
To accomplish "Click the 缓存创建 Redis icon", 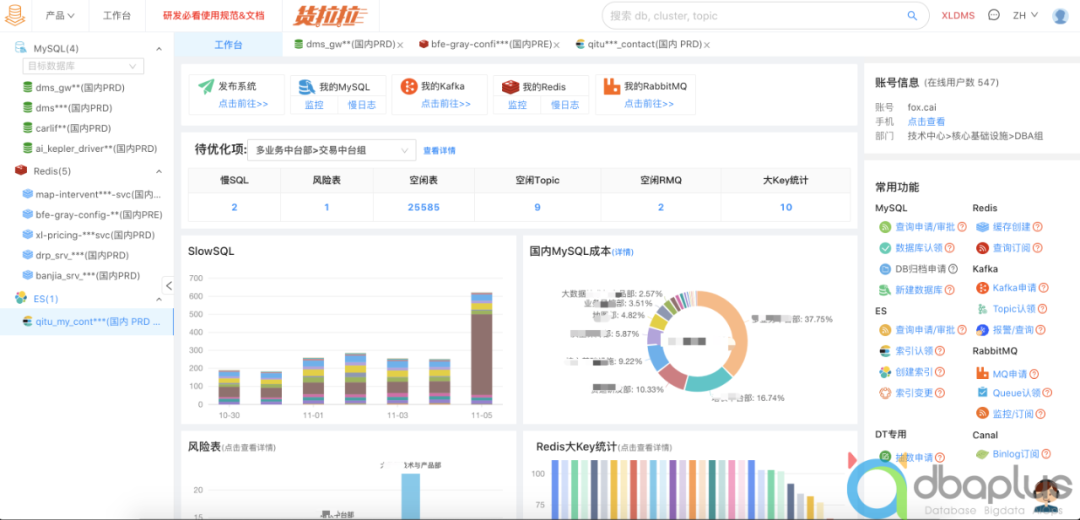I will point(982,227).
